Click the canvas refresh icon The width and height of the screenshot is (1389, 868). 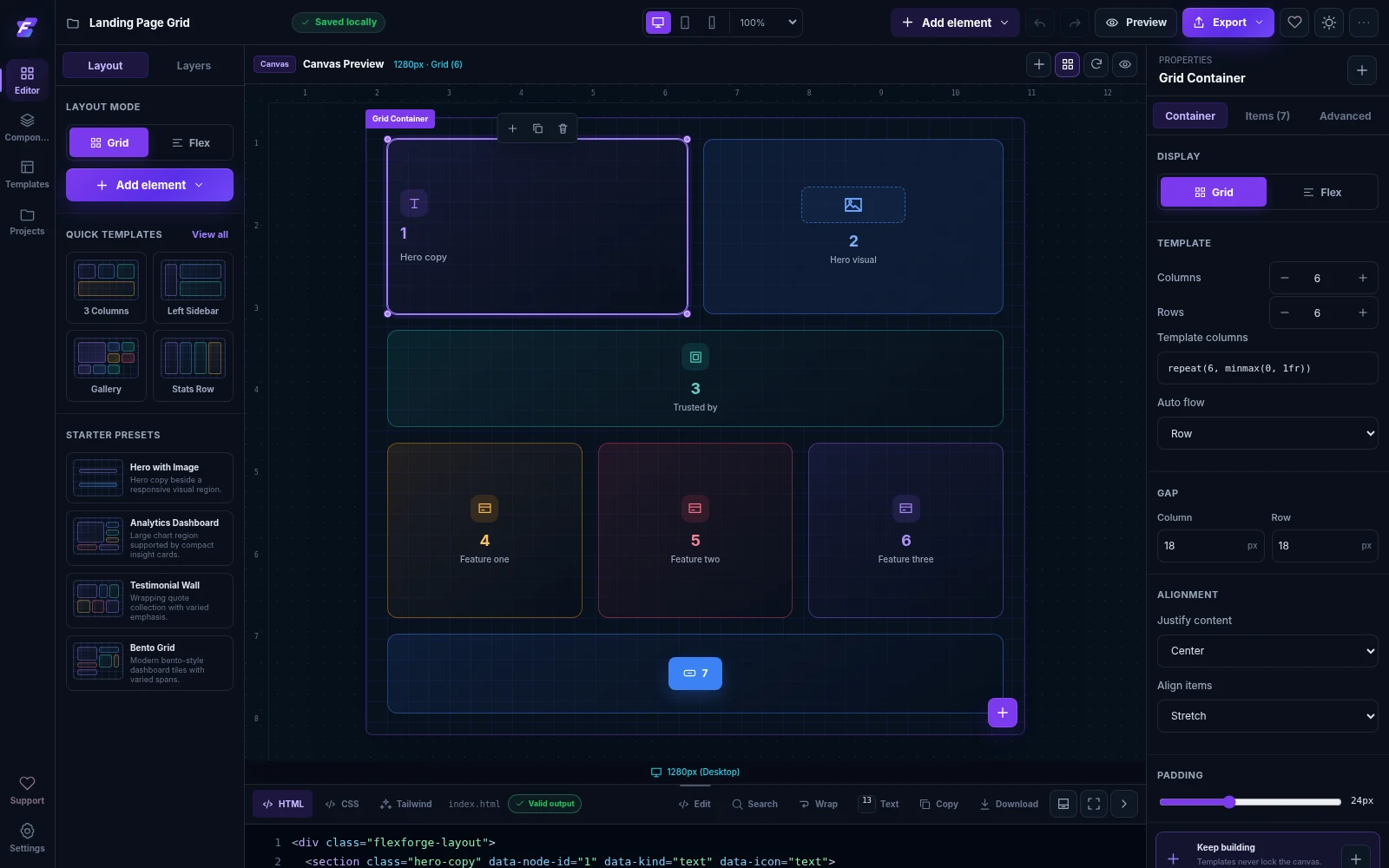[x=1096, y=64]
